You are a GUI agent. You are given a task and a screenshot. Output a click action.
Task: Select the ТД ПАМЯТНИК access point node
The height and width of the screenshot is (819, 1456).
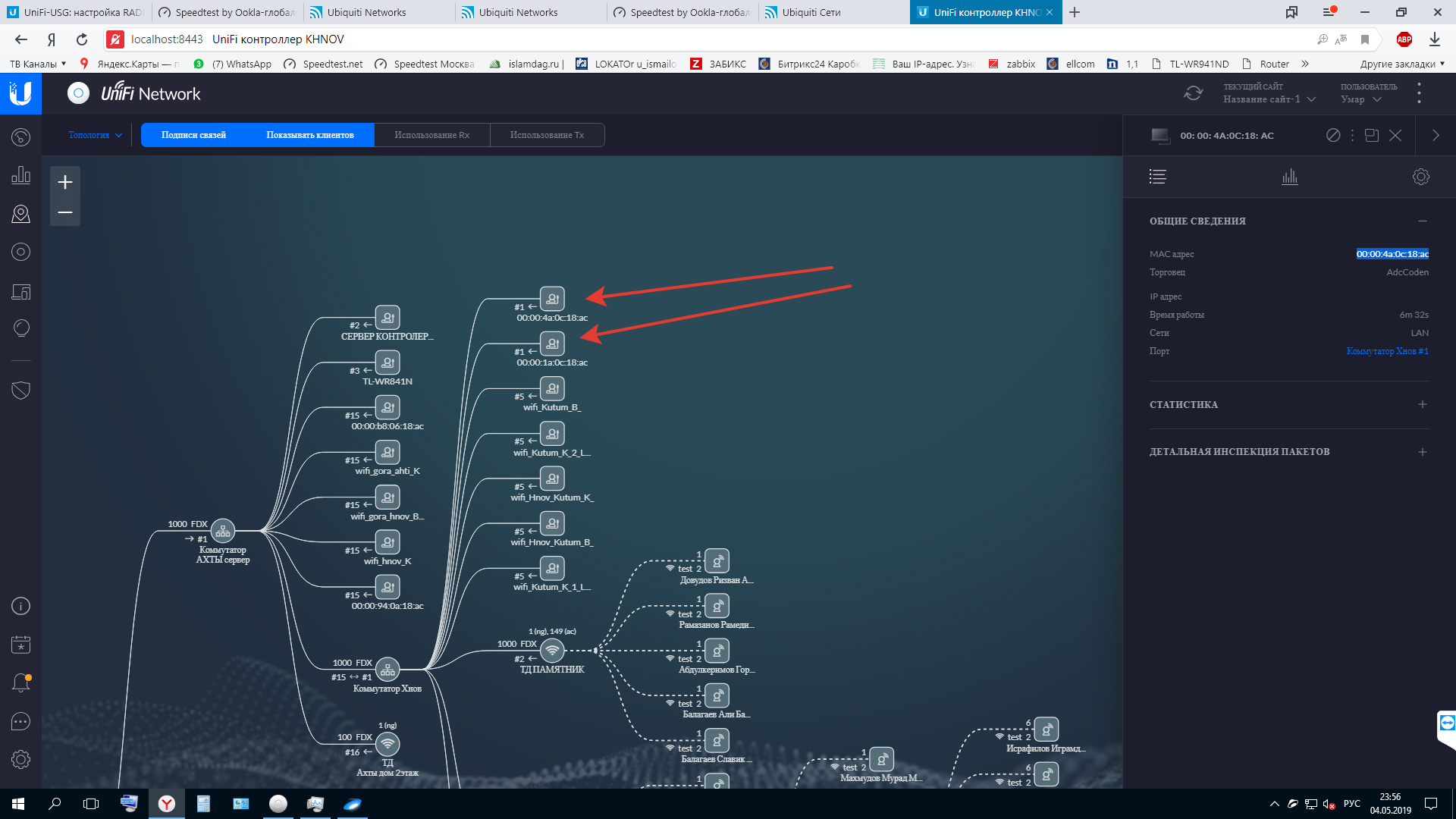coord(552,651)
